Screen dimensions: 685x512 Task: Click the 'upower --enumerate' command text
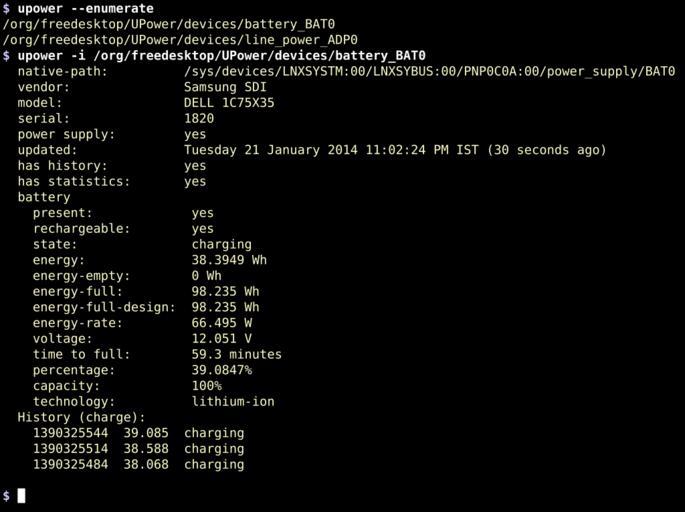click(86, 8)
